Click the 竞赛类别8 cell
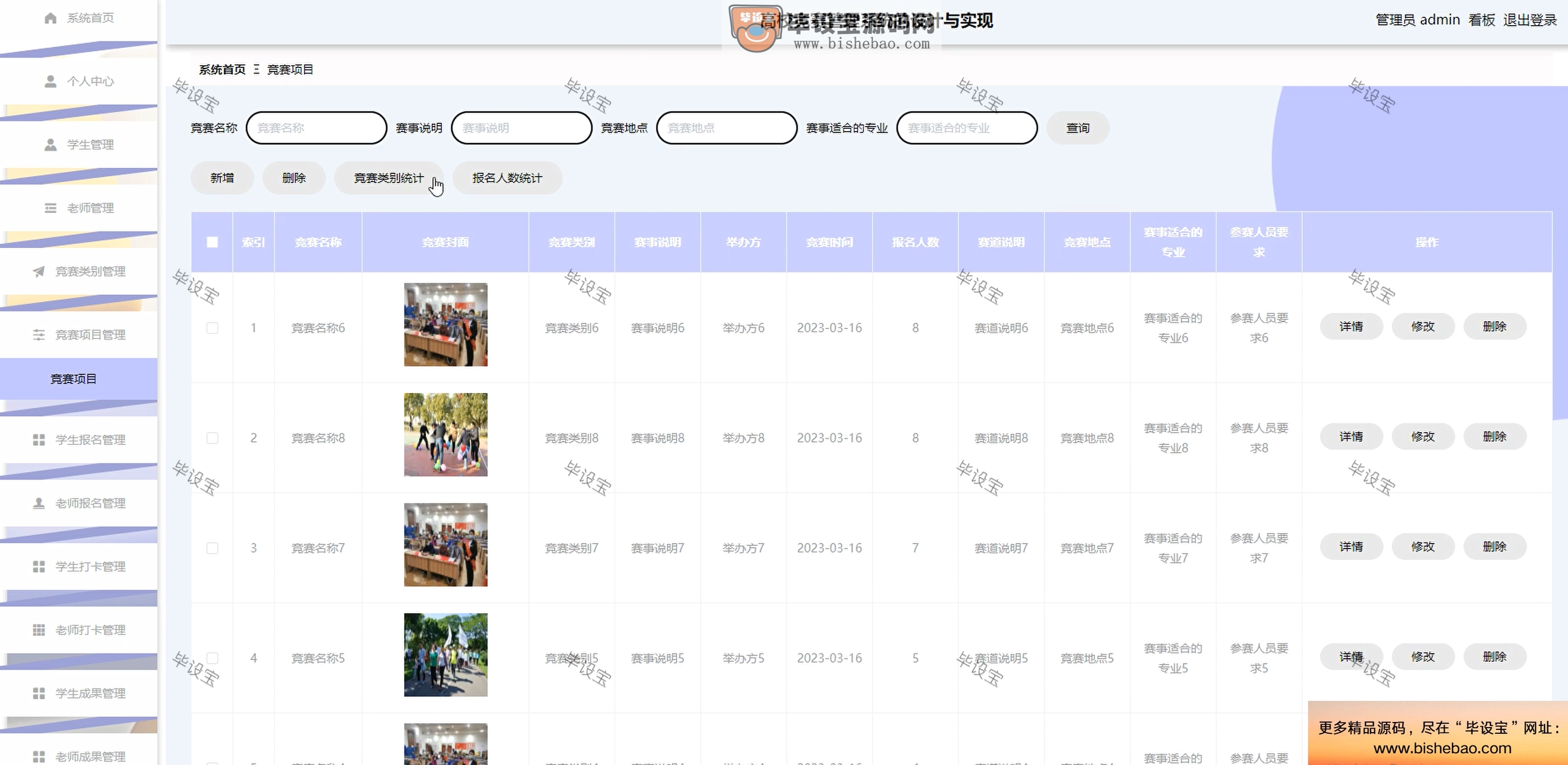1568x765 pixels. (572, 438)
